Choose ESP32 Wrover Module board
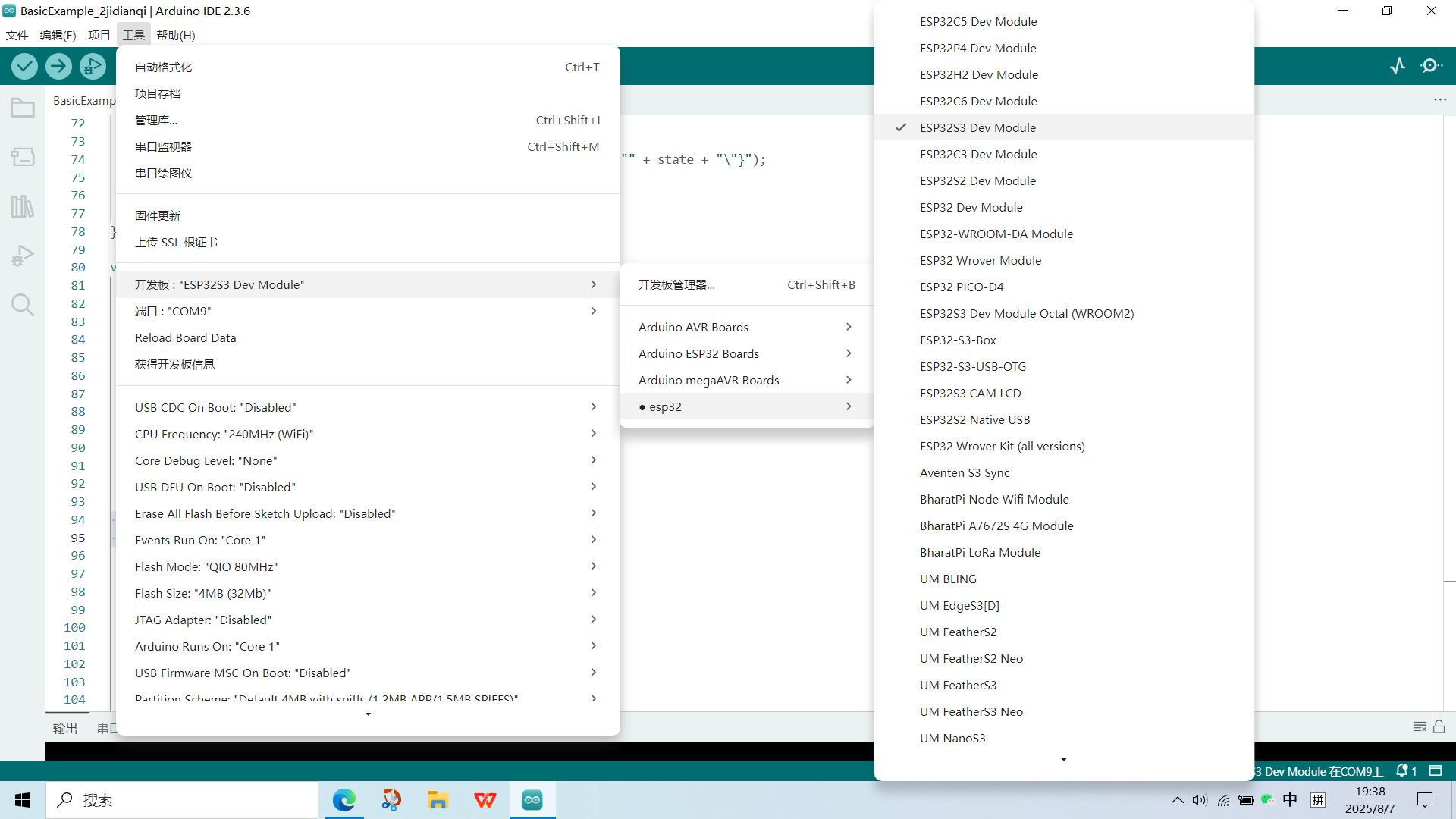Image resolution: width=1456 pixels, height=819 pixels. click(1064, 260)
